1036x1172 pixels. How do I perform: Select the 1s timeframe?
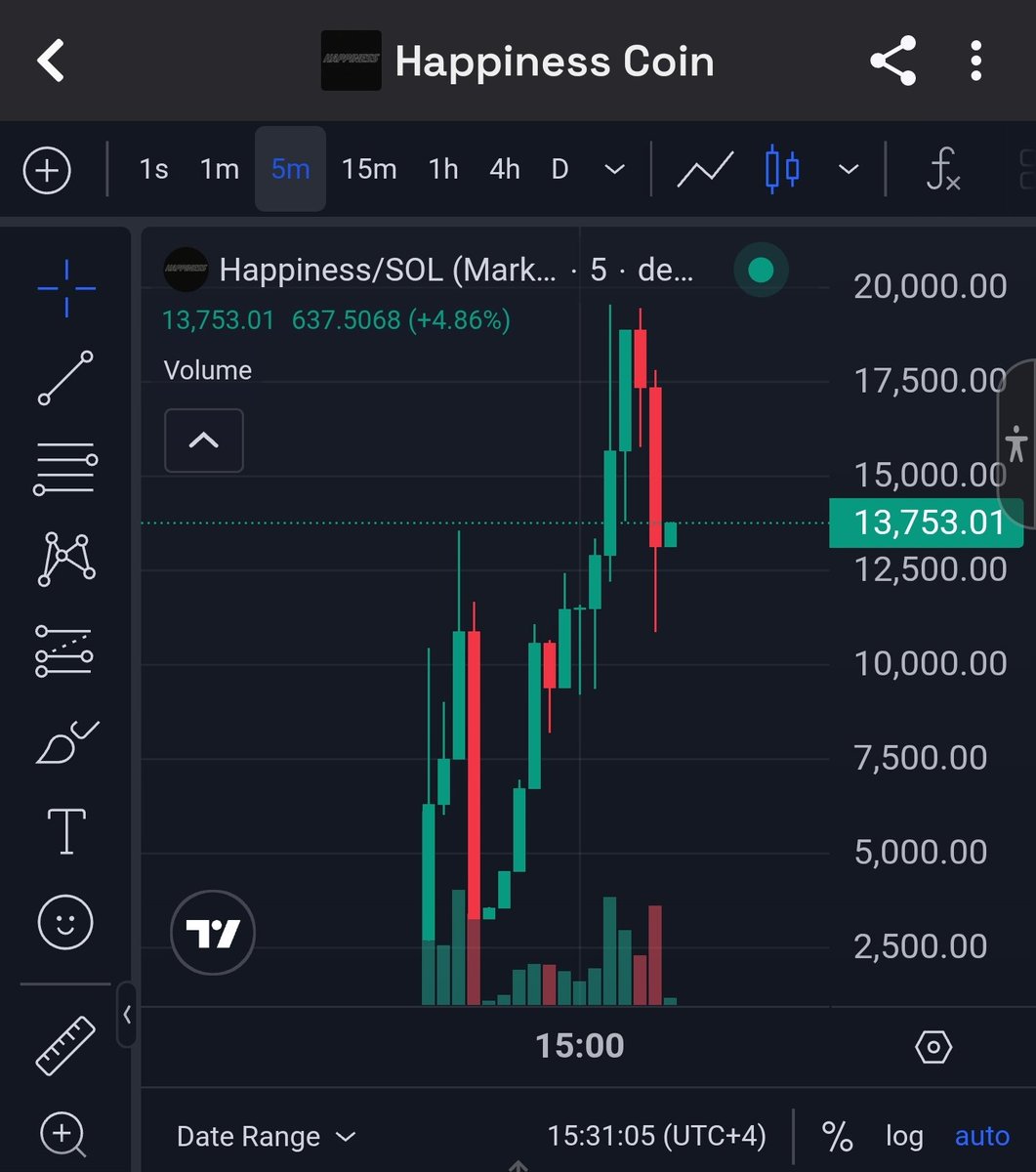coord(153,169)
